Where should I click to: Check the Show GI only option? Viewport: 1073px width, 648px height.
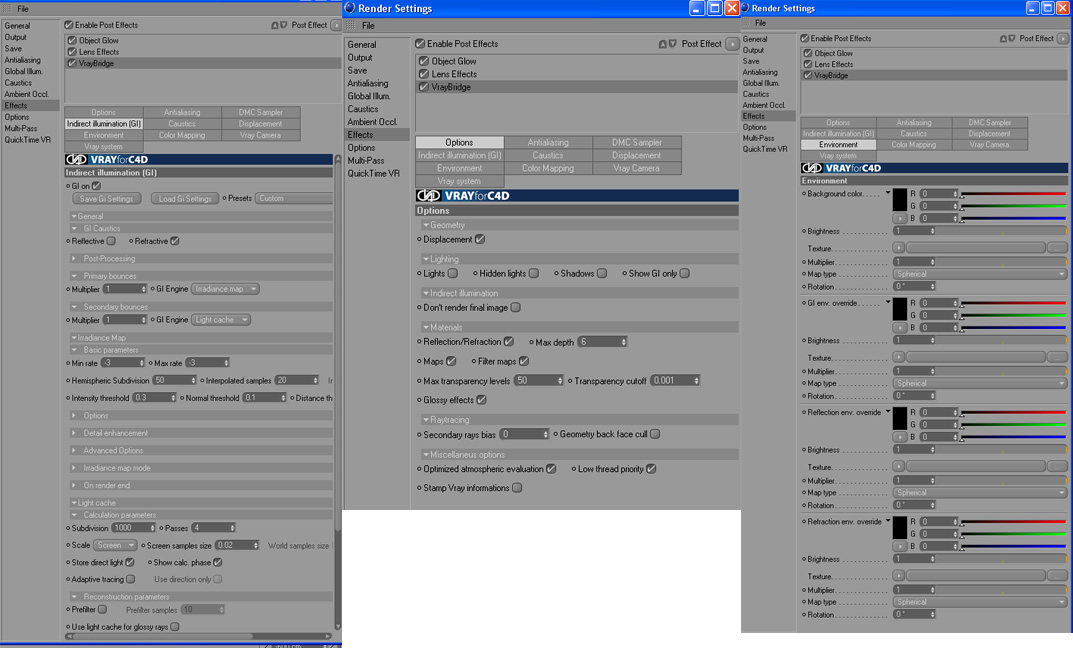(684, 274)
